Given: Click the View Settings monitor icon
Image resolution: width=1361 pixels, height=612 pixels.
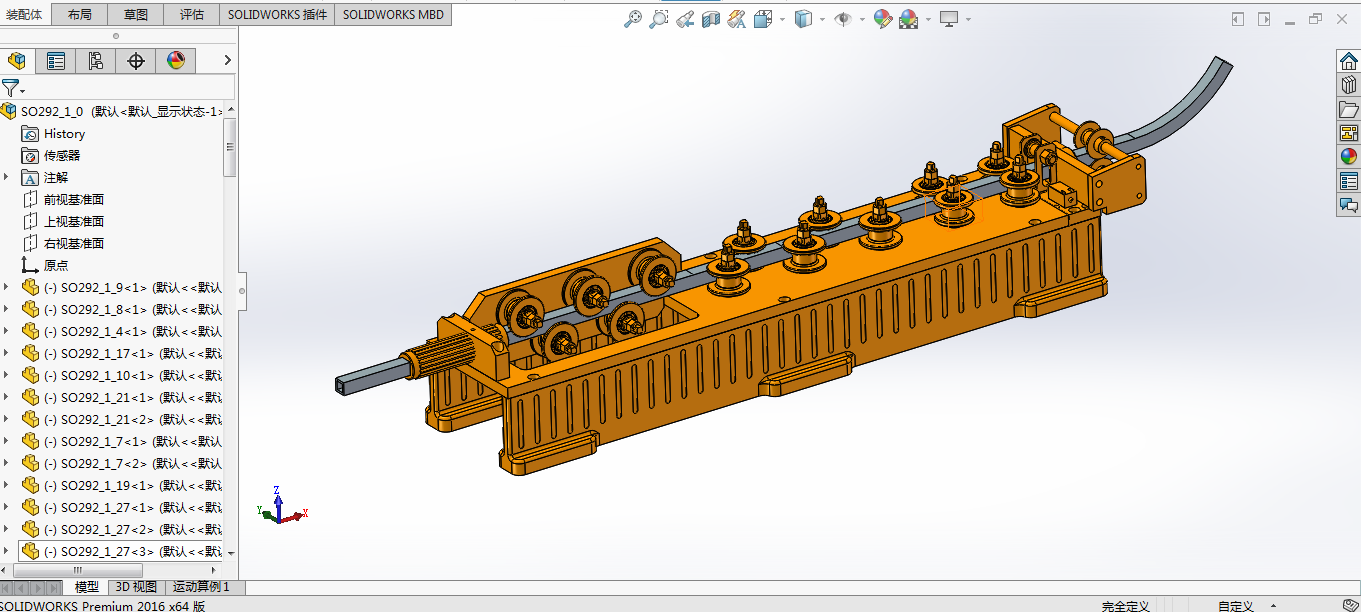Looking at the screenshot, I should pyautogui.click(x=949, y=19).
